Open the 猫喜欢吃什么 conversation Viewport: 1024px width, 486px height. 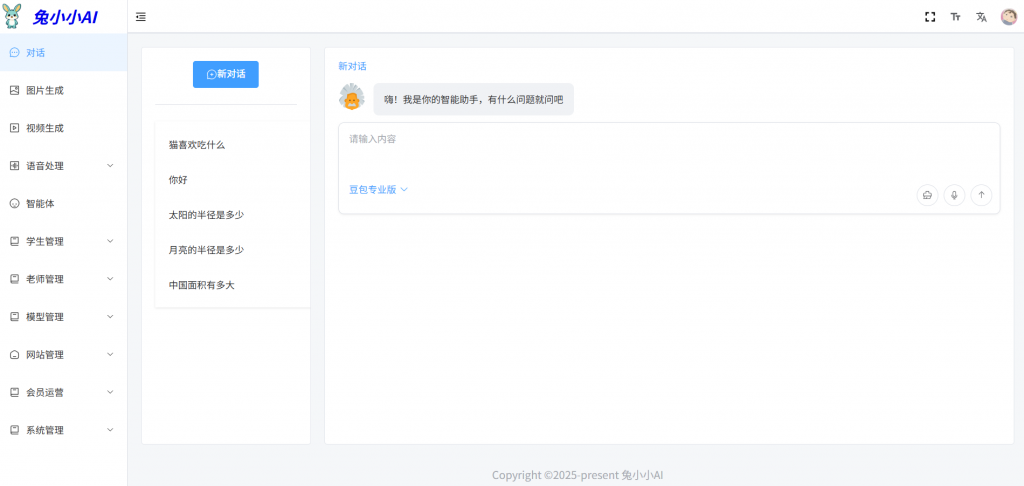pos(197,145)
